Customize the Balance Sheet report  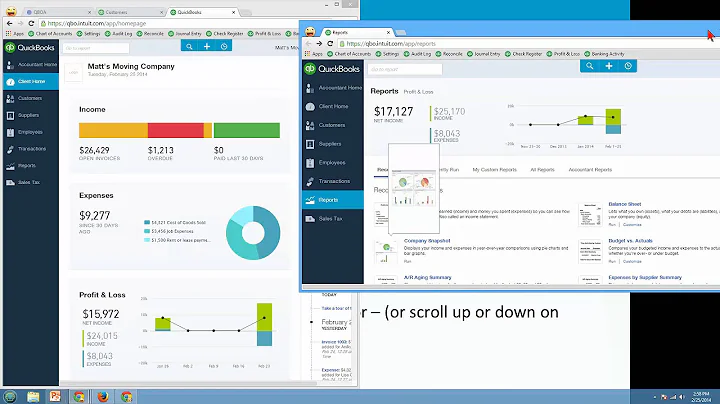pos(632,224)
